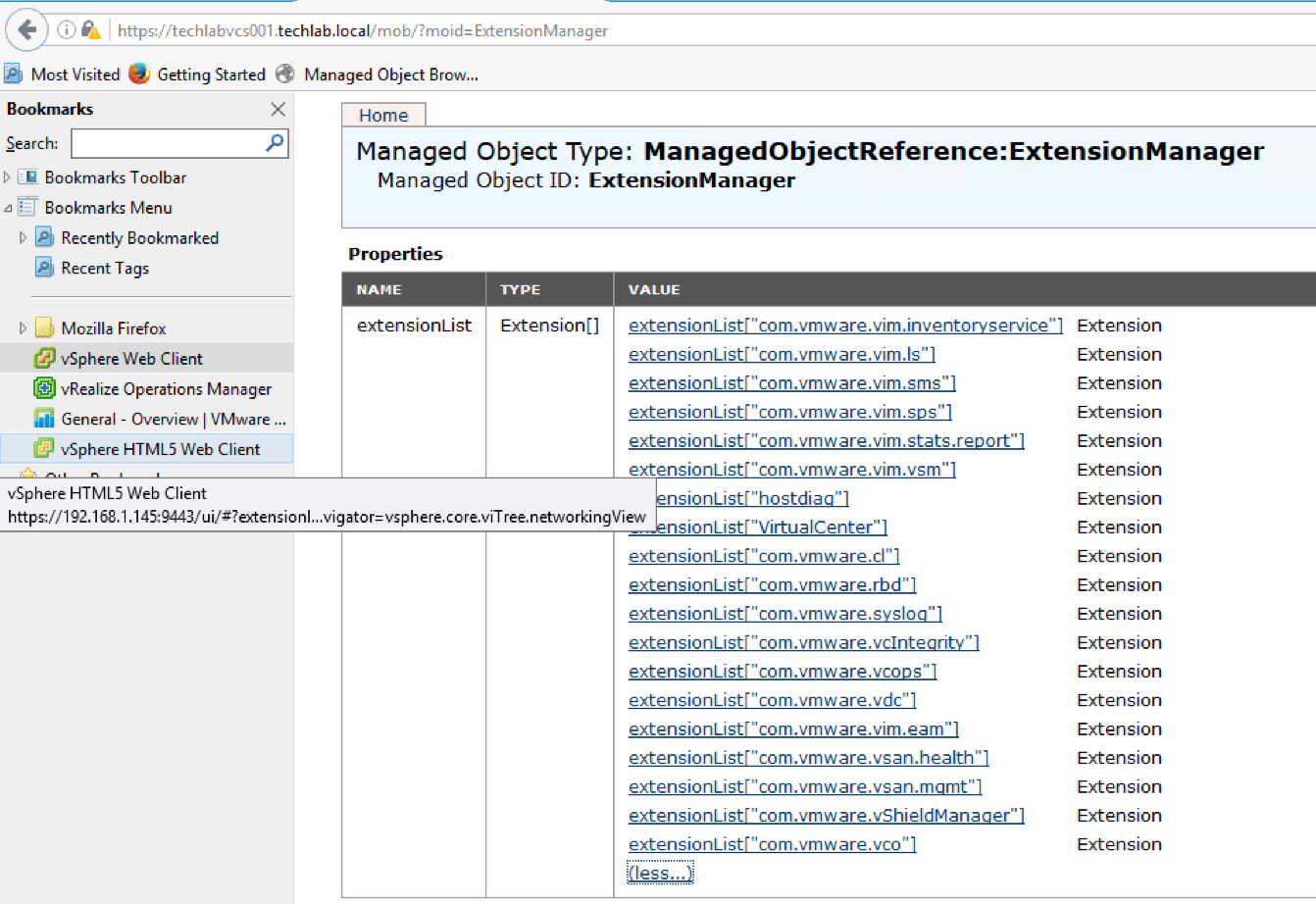Click the magnifier icon in the bookmarks search box
The height and width of the screenshot is (904, 1316).
coord(275,143)
